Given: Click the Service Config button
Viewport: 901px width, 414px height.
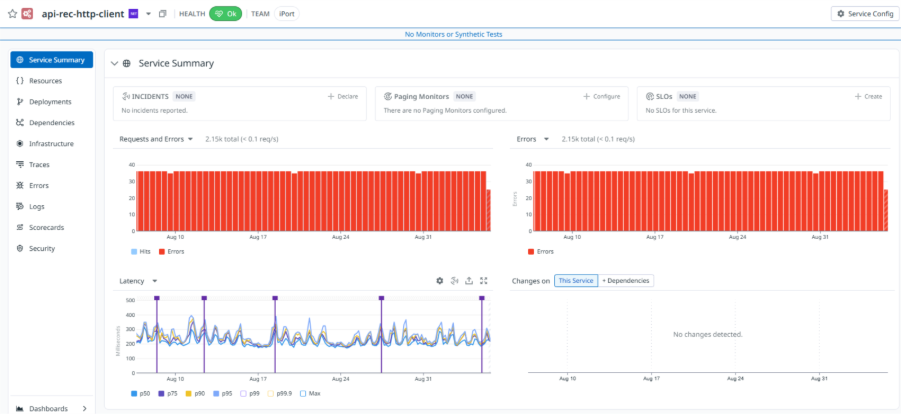Looking at the screenshot, I should (x=864, y=13).
